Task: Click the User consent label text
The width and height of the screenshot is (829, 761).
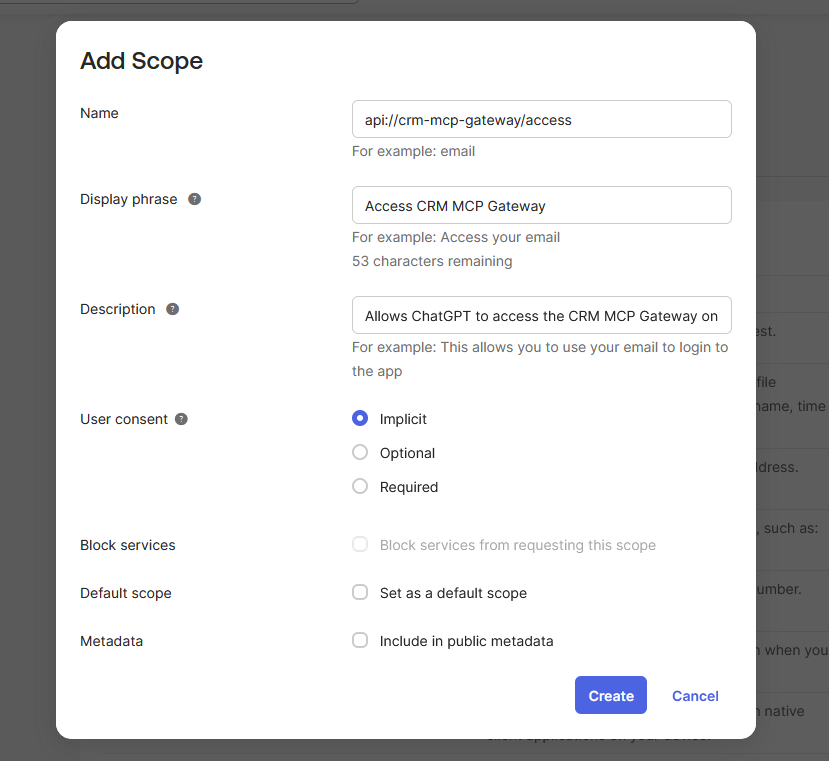Action: pos(124,419)
